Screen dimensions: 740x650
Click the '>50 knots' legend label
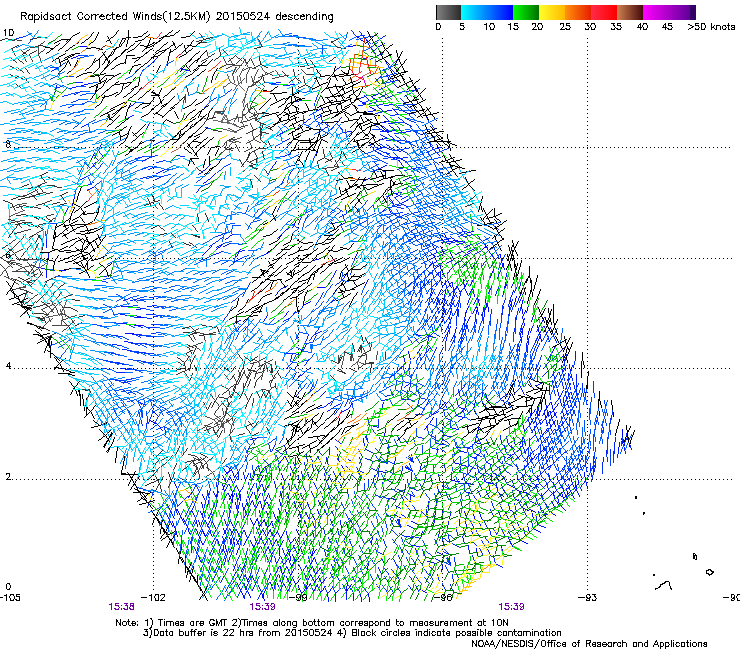711,27
